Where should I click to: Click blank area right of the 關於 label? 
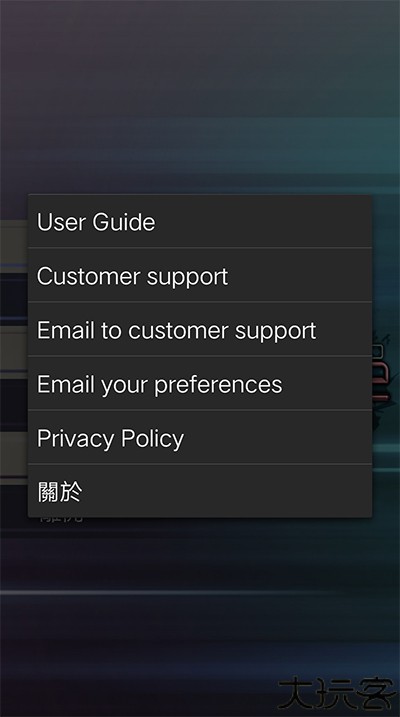[226, 491]
